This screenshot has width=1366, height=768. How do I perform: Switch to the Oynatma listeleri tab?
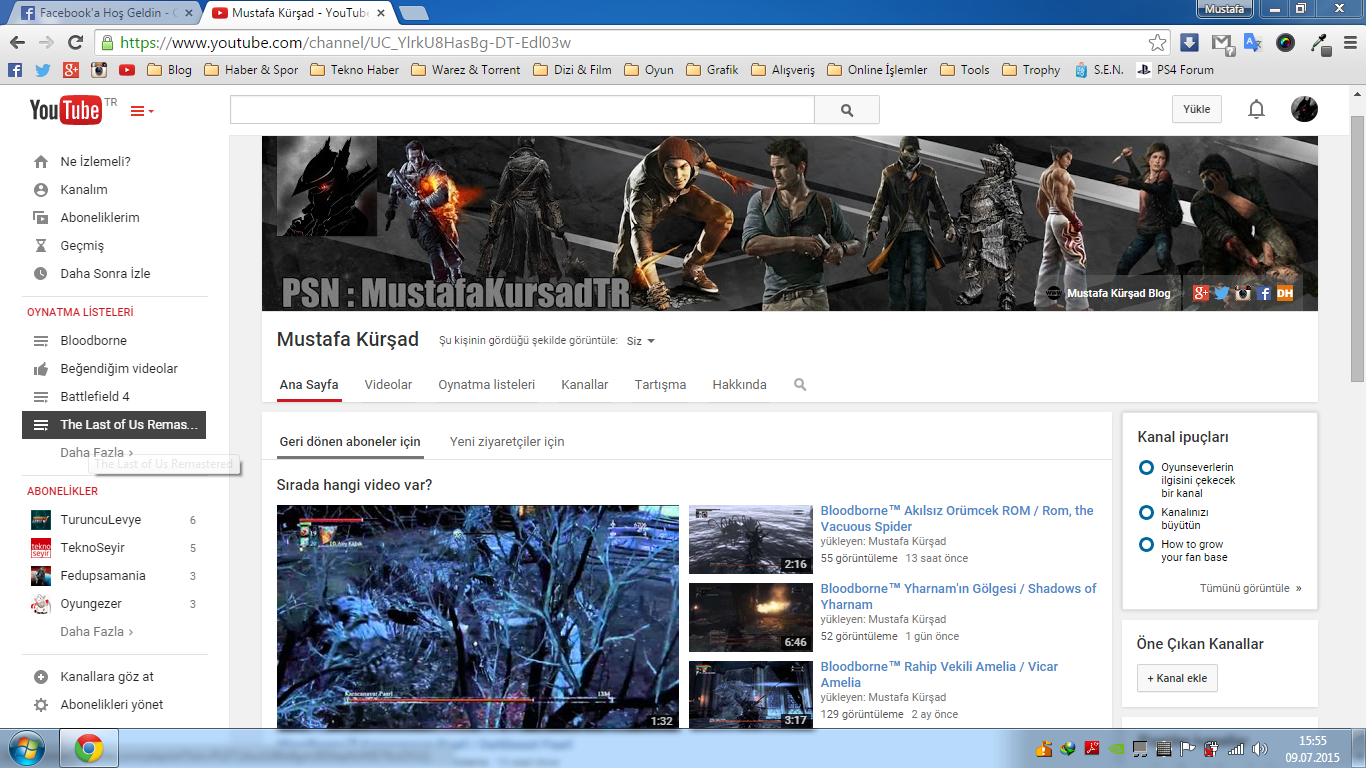(x=486, y=384)
